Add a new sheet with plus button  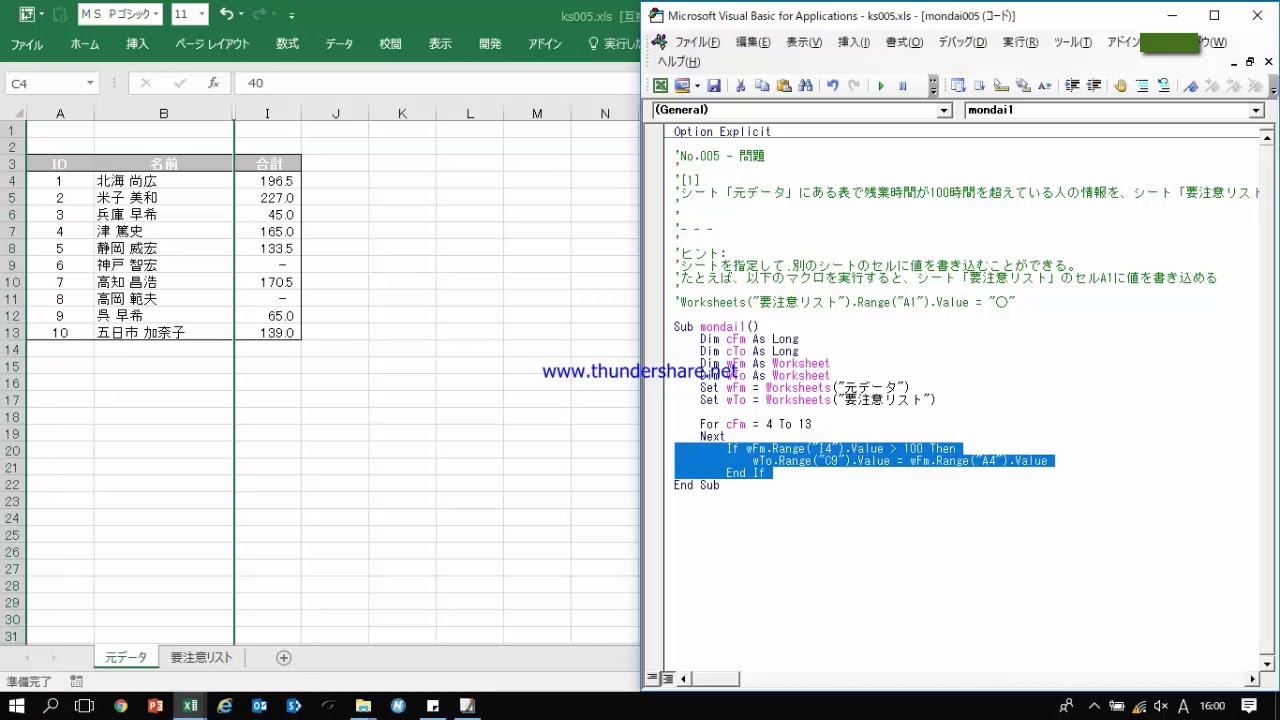[284, 658]
